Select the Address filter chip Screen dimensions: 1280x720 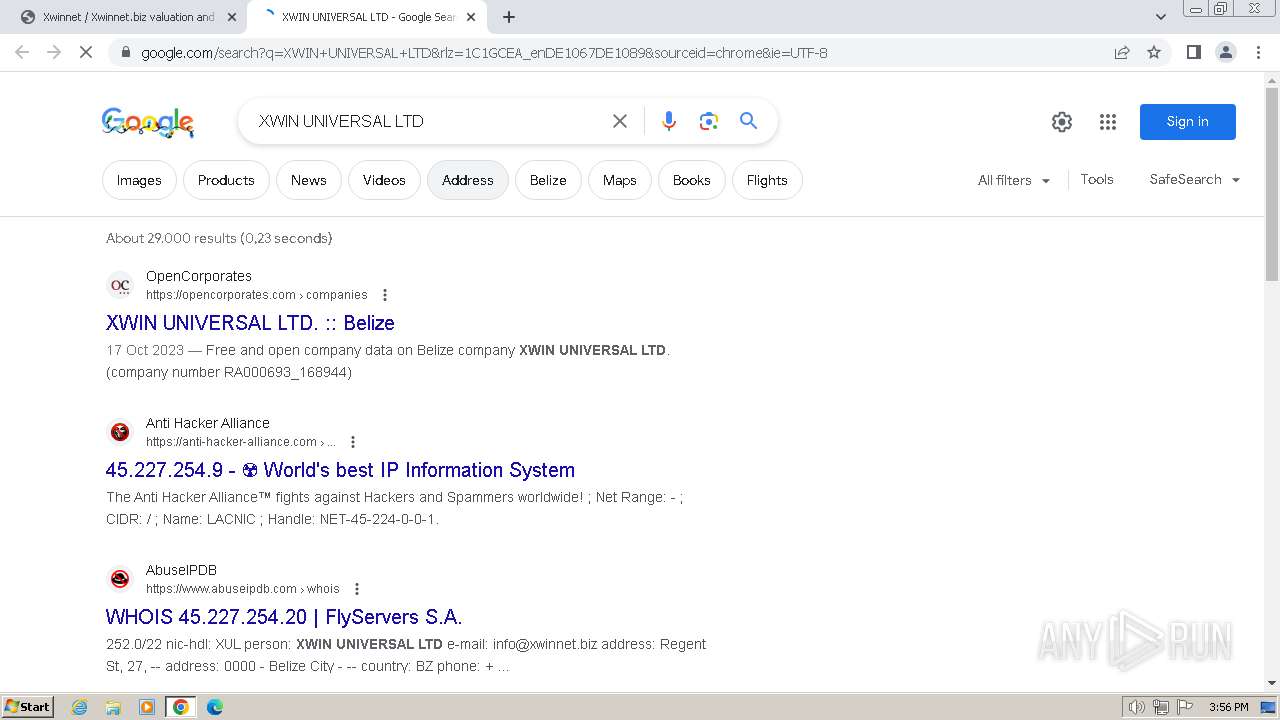pos(468,180)
